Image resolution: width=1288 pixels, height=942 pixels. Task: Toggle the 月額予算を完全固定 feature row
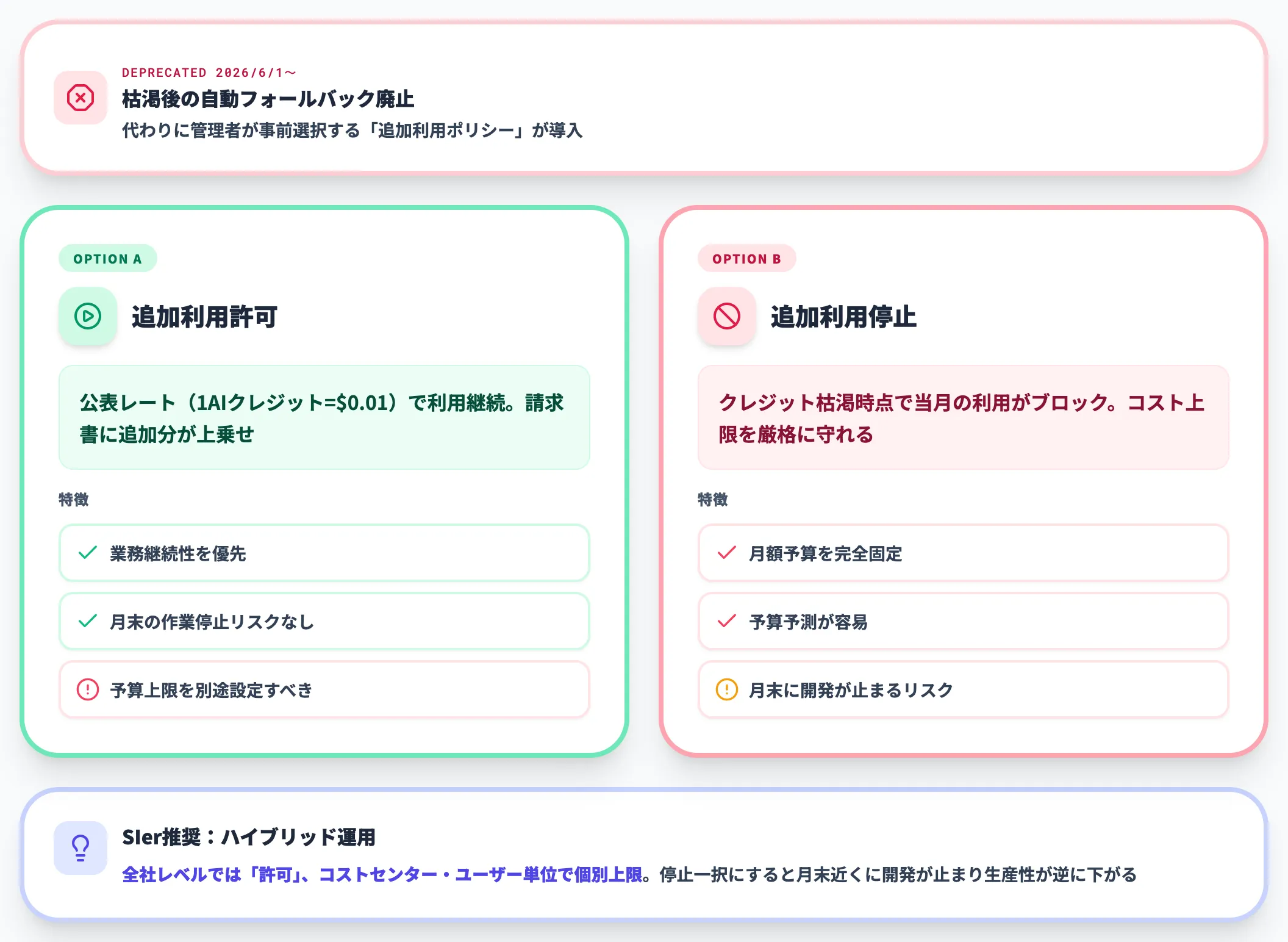(962, 553)
